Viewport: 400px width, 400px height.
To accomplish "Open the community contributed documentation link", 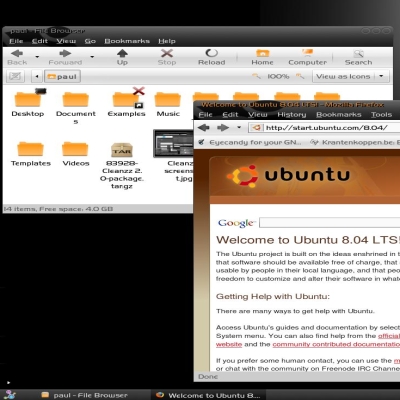I will click(x=336, y=344).
